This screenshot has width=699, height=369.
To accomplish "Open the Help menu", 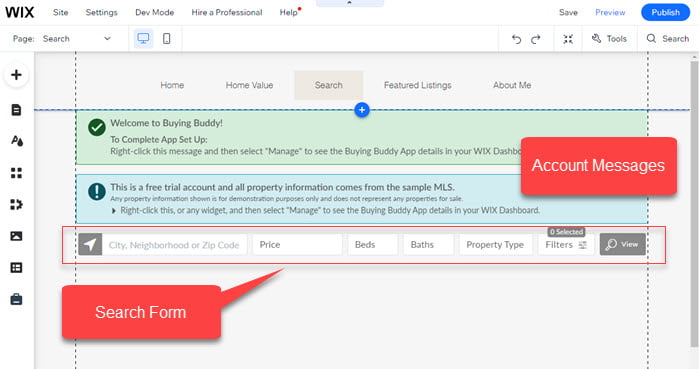I will point(289,12).
